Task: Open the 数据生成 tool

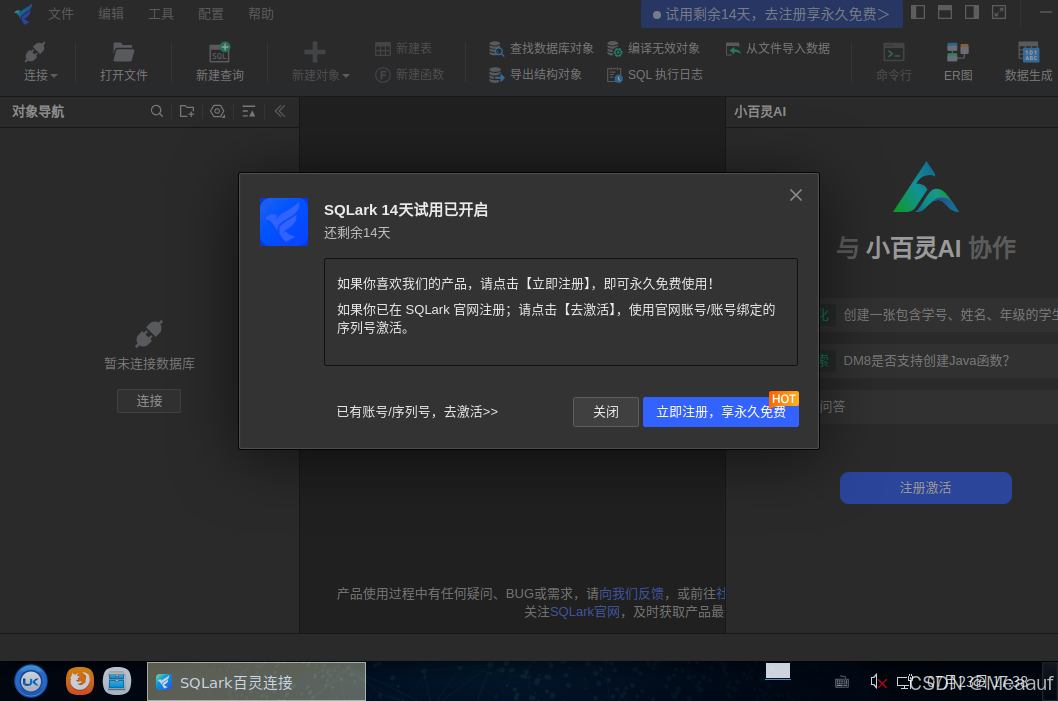Action: coord(1028,61)
